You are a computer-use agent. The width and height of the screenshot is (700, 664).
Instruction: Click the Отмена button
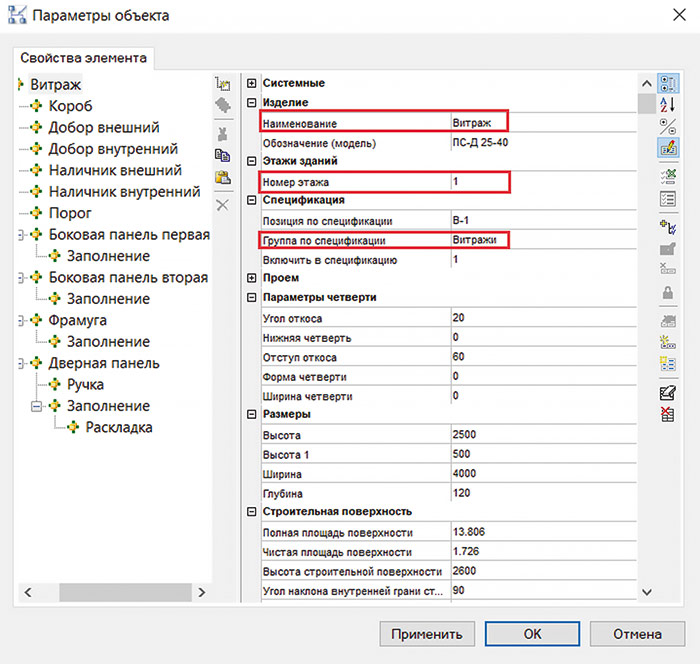(x=637, y=633)
